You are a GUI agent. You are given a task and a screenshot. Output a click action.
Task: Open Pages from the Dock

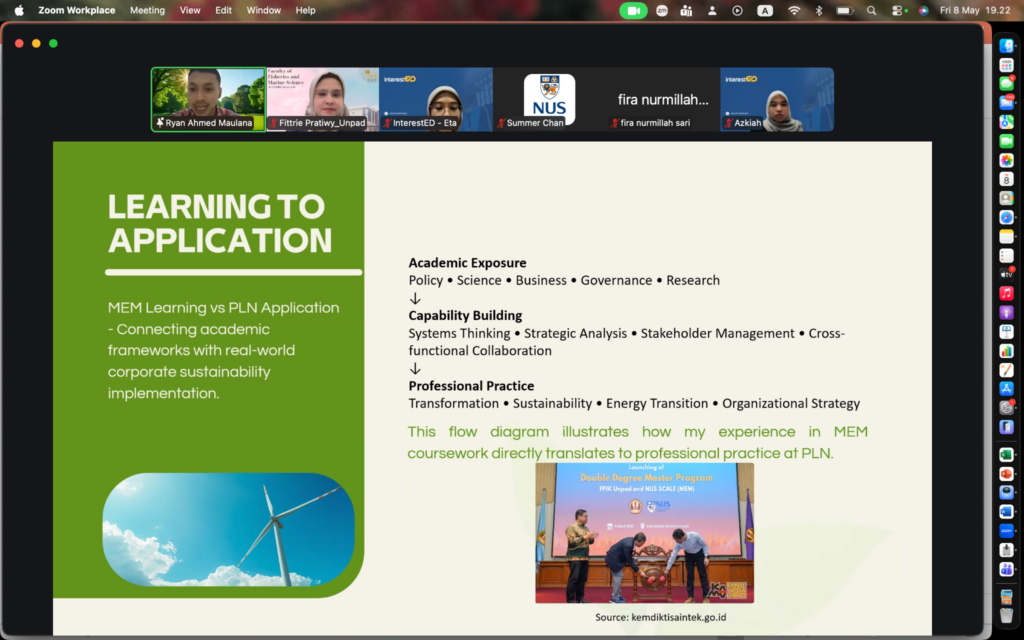1006,370
